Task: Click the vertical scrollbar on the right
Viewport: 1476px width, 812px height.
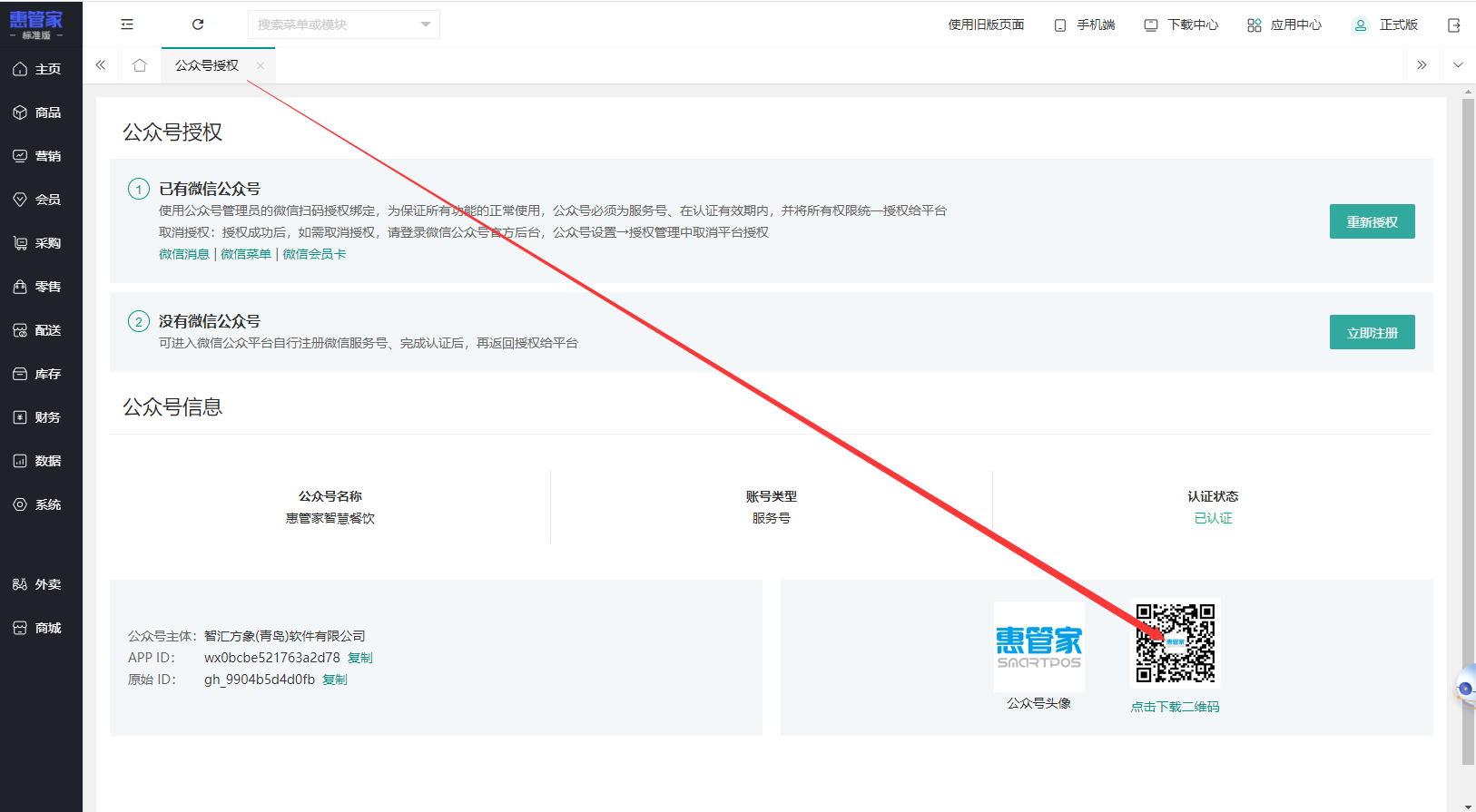Action: (1468, 432)
